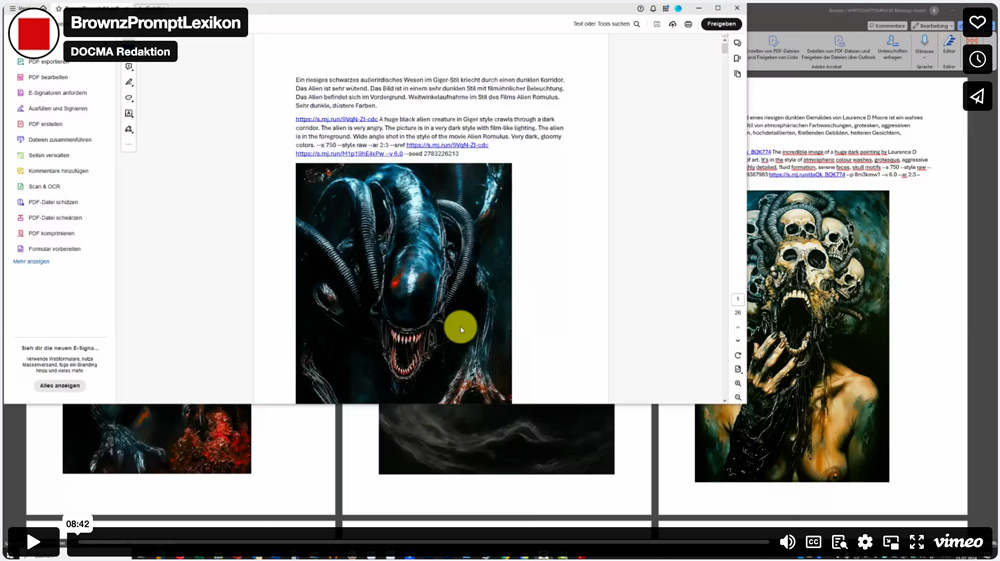This screenshot has height=561, width=1000.
Task: Select PDF komprimieren tool
Action: (x=54, y=233)
